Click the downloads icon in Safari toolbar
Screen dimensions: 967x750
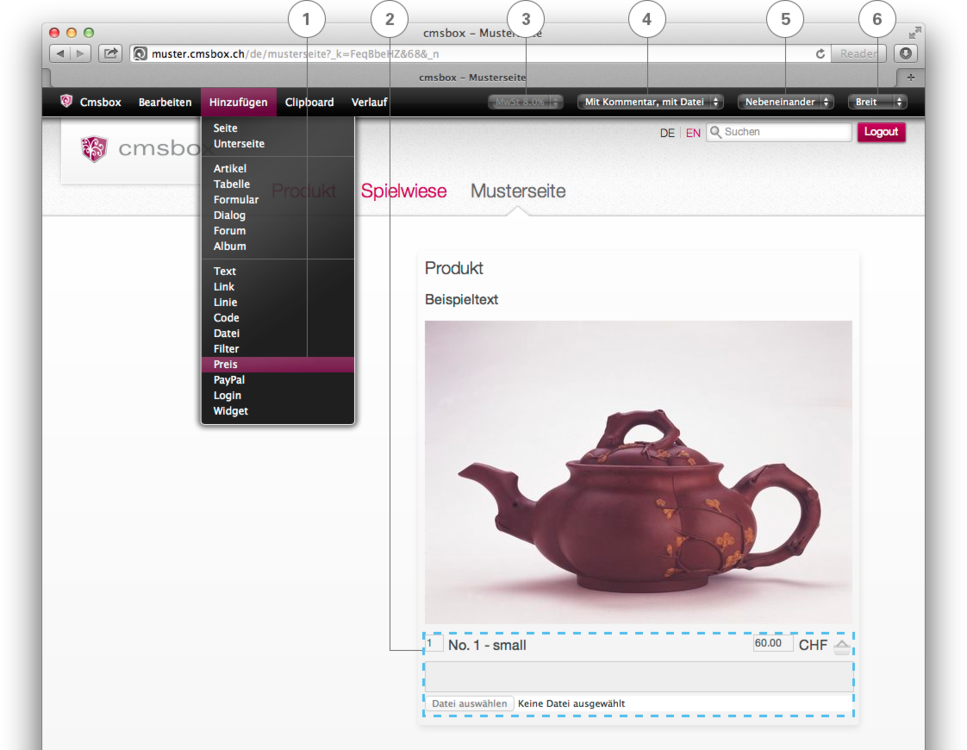point(905,54)
